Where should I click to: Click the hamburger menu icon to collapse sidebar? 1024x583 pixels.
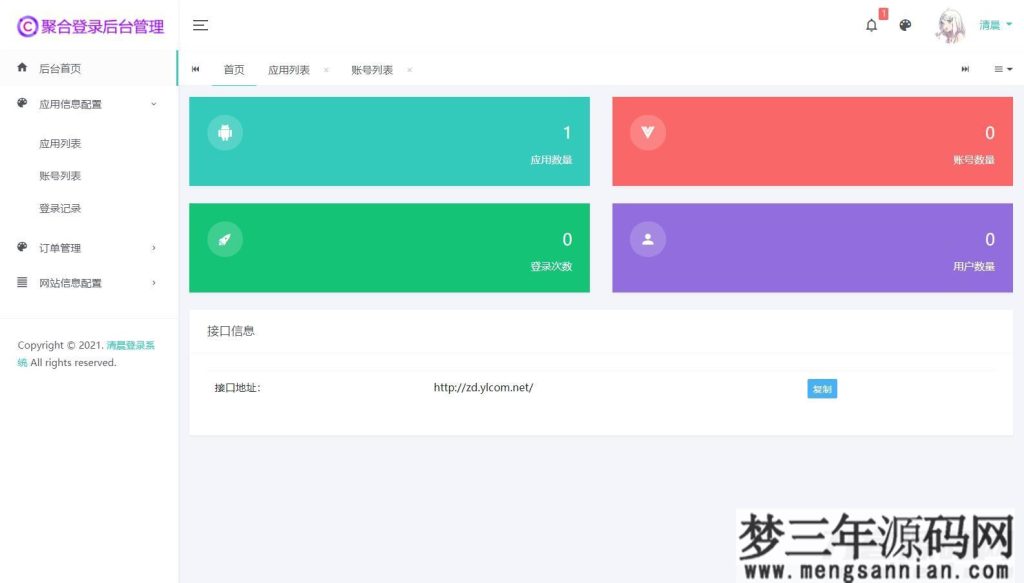coord(200,25)
